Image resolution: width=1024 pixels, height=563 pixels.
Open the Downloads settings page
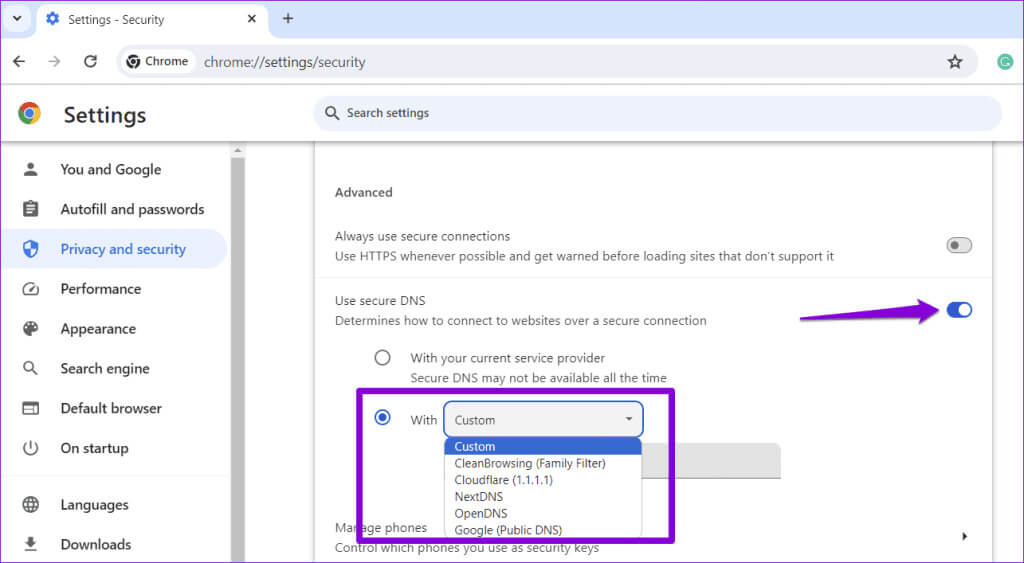[x=95, y=544]
